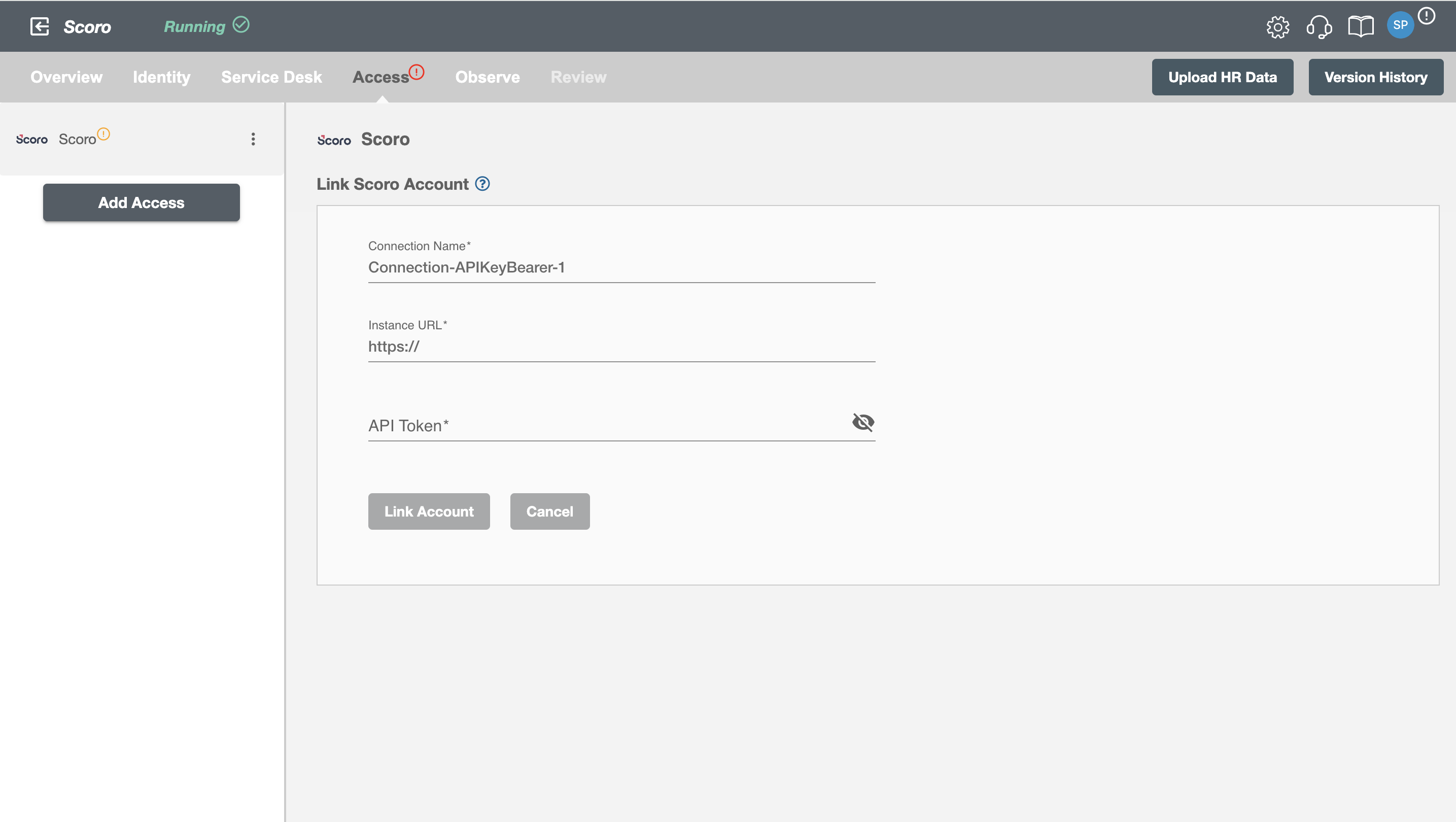Image resolution: width=1456 pixels, height=822 pixels.
Task: Toggle API Token visibility eye icon
Action: point(863,422)
